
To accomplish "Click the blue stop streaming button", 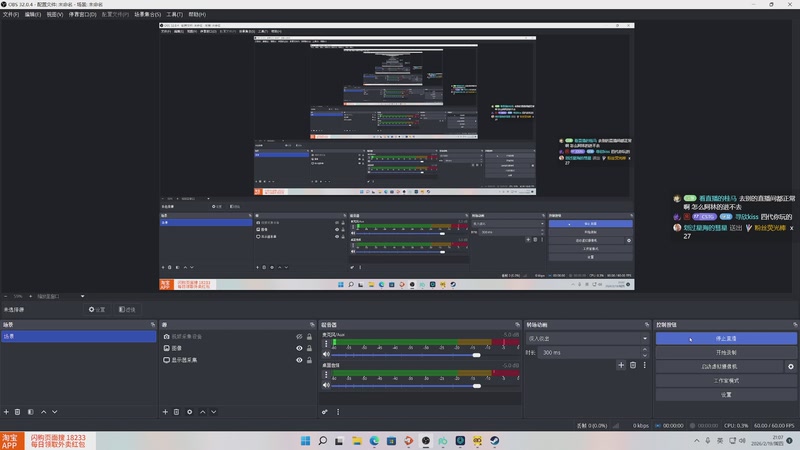I will pos(726,338).
